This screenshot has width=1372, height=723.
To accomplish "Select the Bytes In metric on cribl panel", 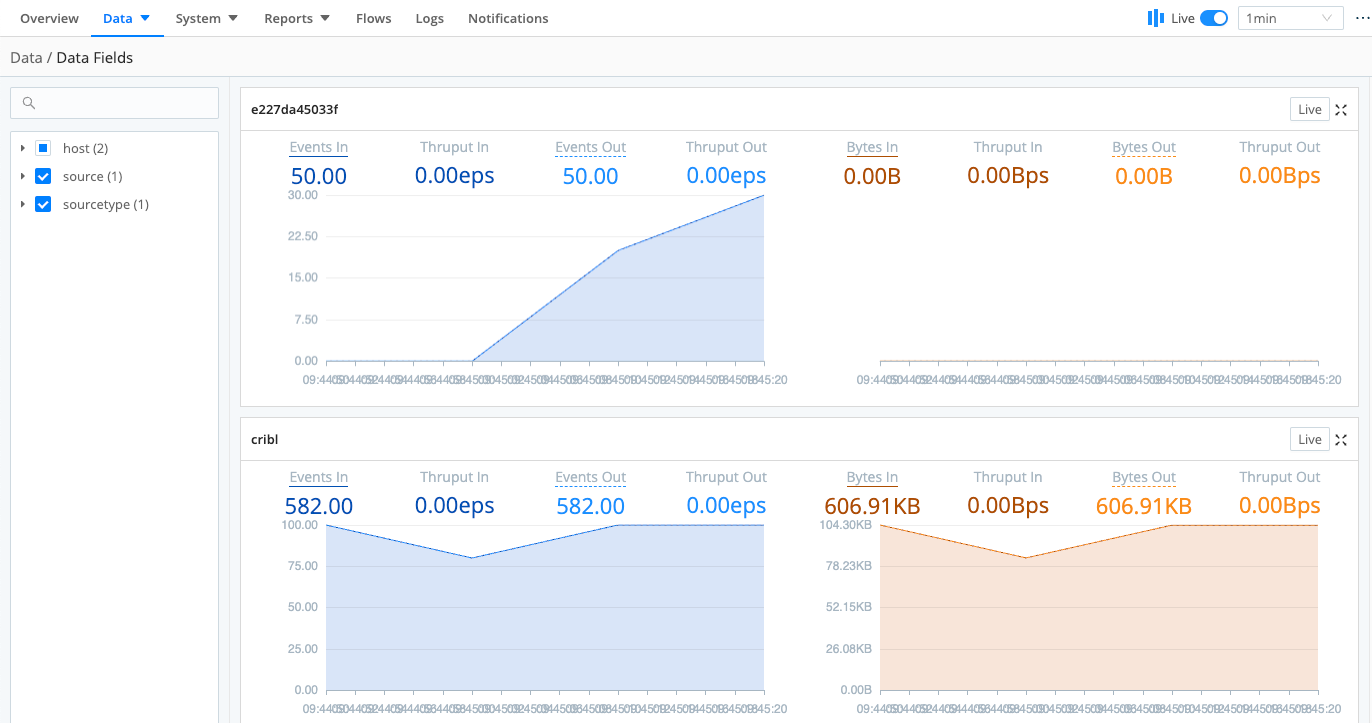I will coord(871,477).
